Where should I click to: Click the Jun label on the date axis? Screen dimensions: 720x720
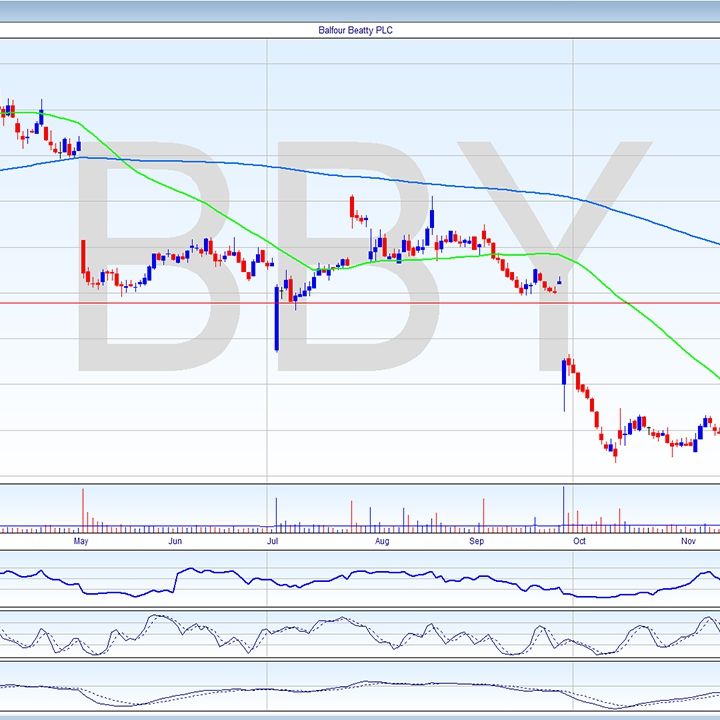tap(175, 541)
